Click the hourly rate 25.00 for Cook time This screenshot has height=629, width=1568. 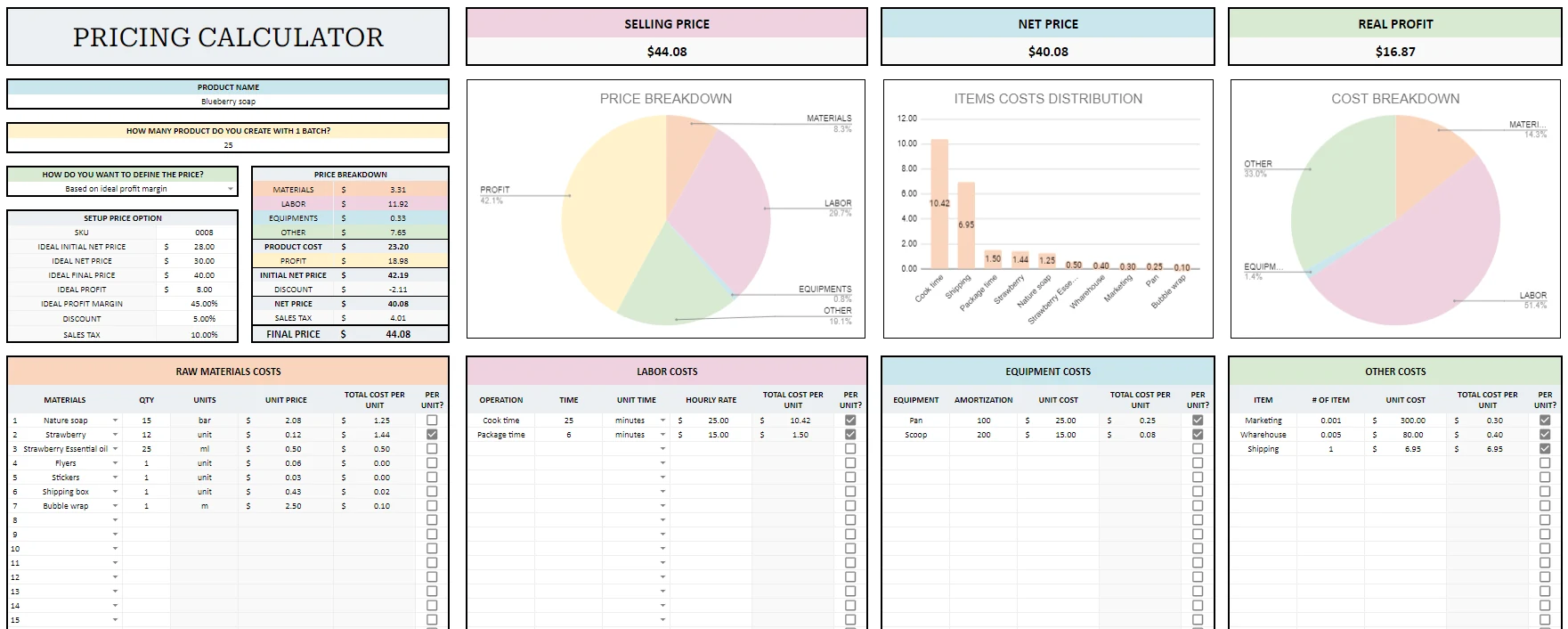tap(719, 421)
